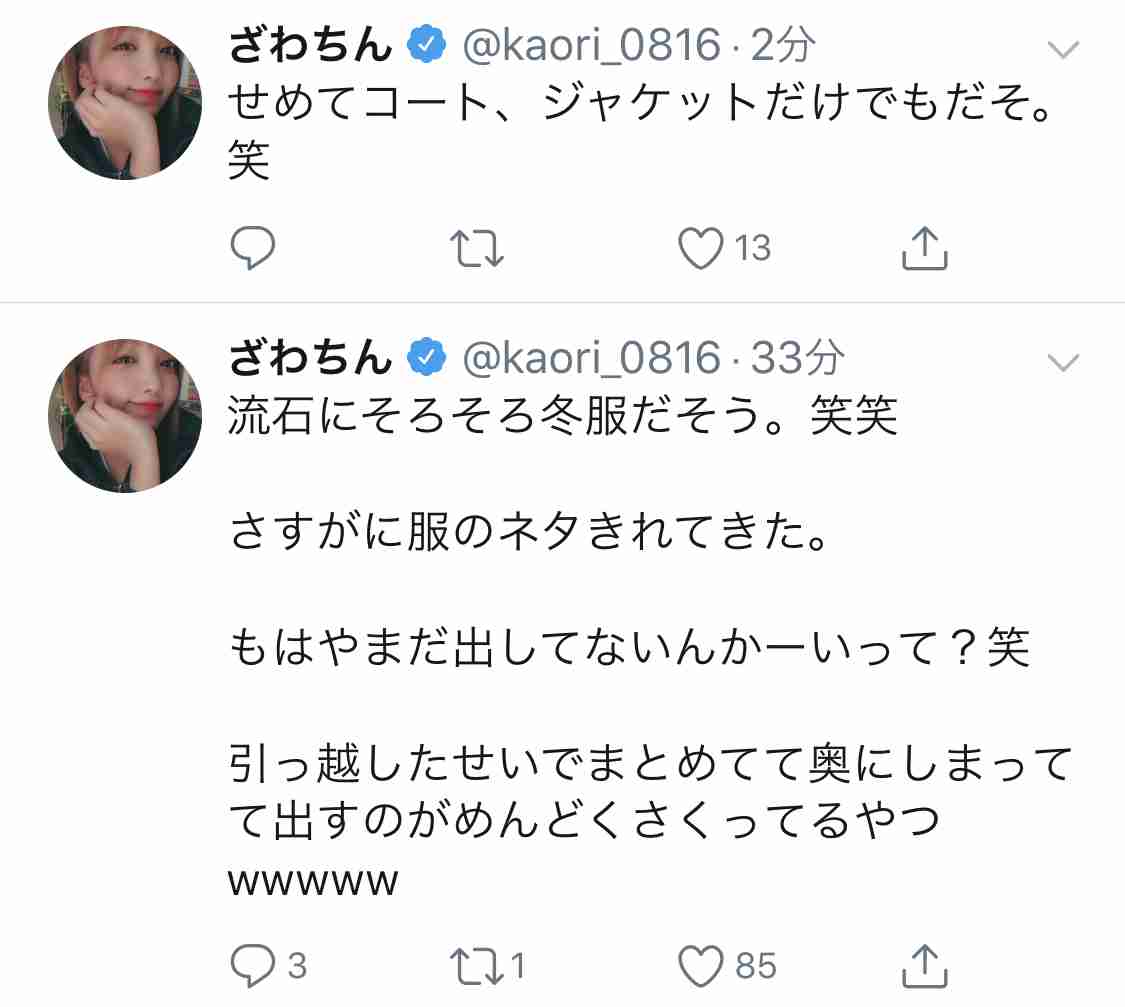Reply to the コート、ジャケット tweet

(x=253, y=248)
